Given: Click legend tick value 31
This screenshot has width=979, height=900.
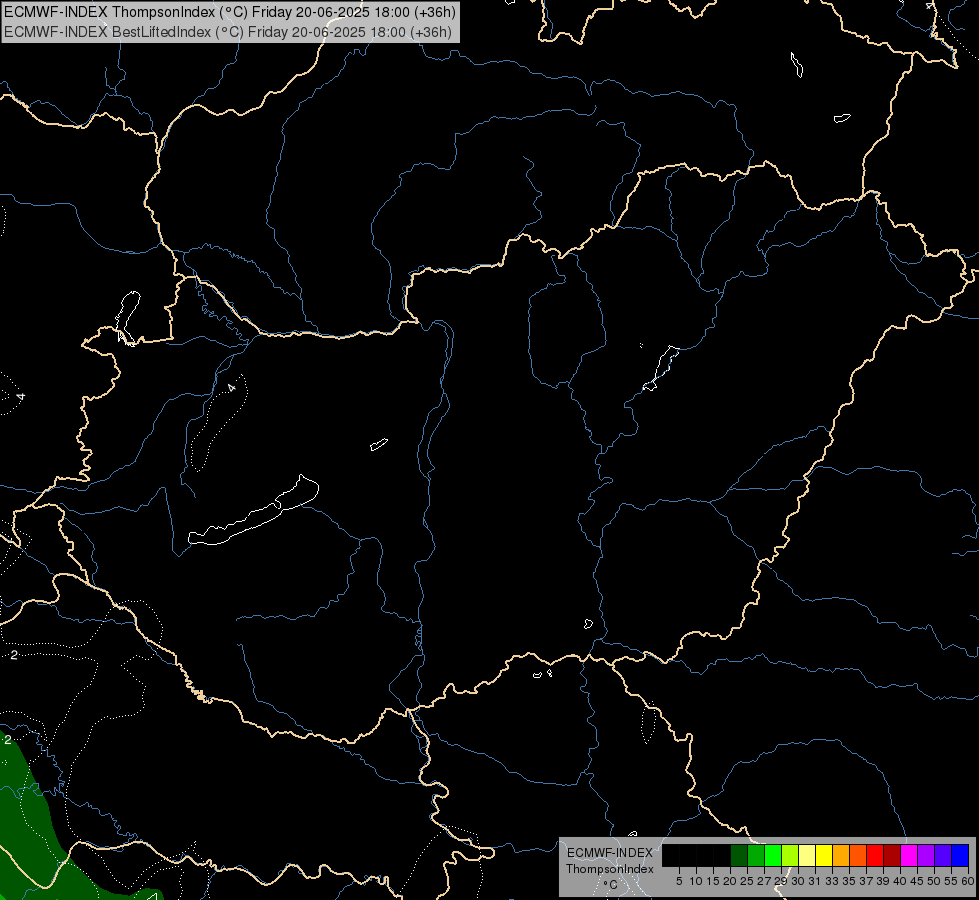Looking at the screenshot, I should [x=815, y=881].
